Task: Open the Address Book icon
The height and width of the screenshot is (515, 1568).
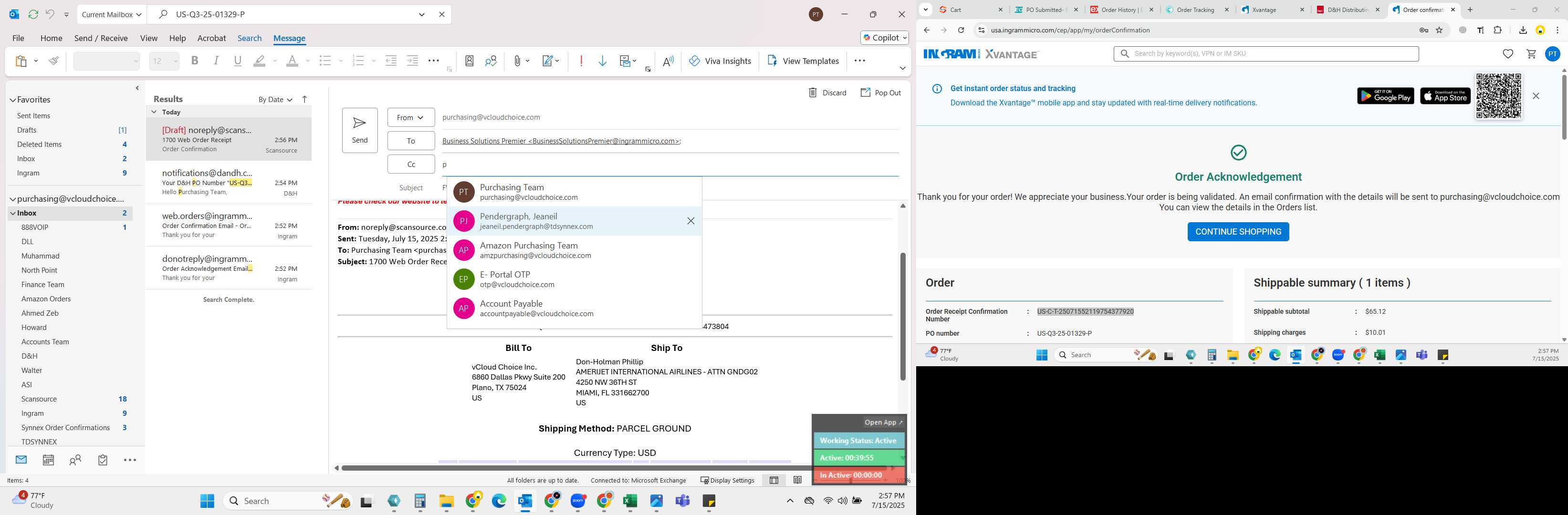Action: click(470, 61)
